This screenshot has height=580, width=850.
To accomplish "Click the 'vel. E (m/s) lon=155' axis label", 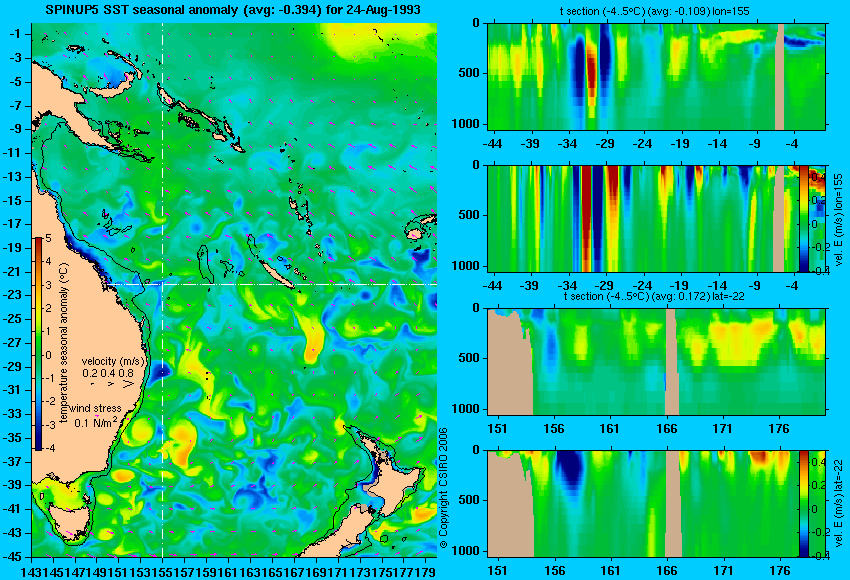I will (x=838, y=220).
